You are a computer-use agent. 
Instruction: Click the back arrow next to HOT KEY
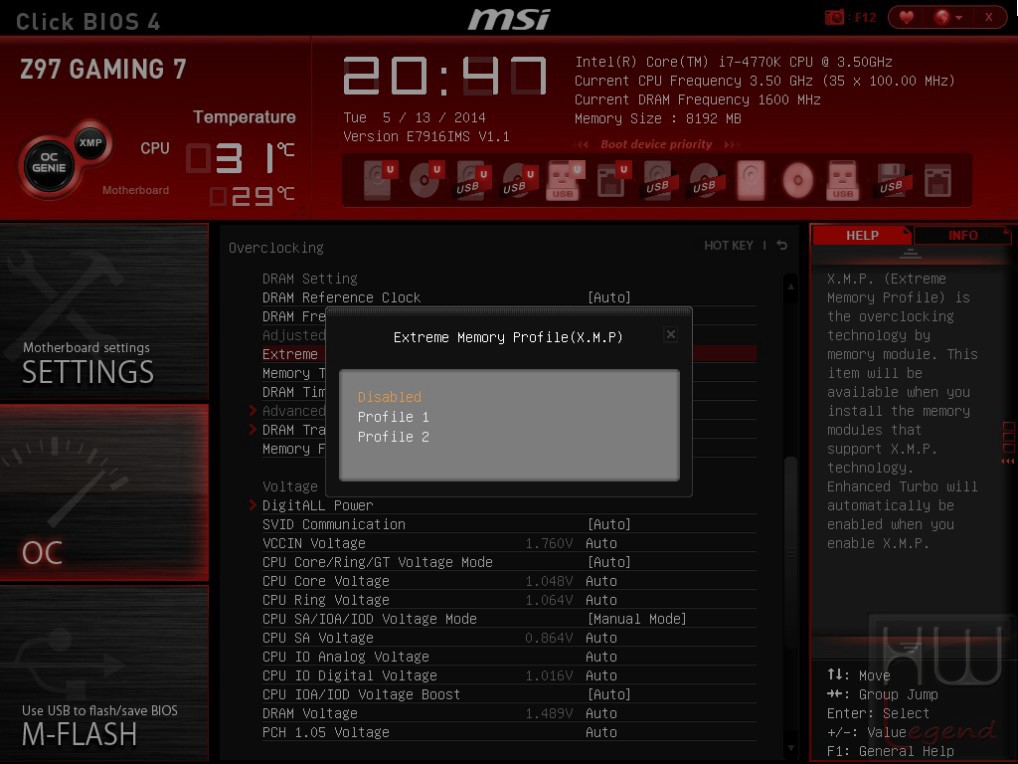782,245
